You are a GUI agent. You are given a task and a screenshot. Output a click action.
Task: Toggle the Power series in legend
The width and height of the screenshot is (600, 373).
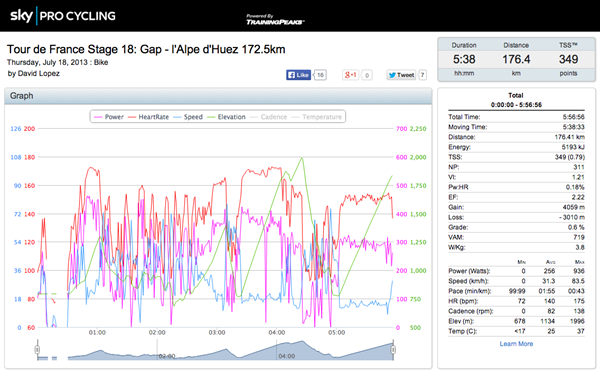tap(109, 117)
